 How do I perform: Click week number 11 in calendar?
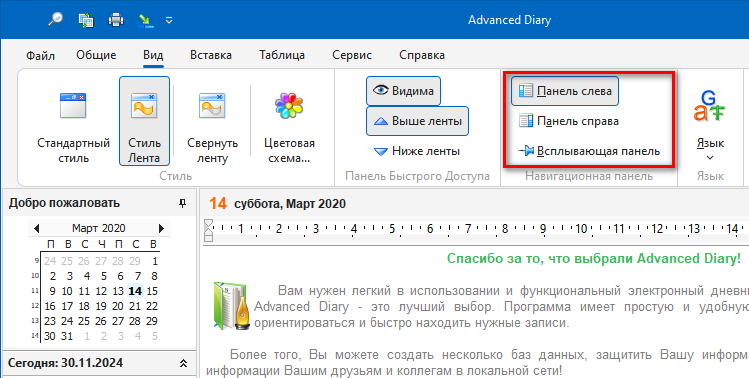coord(35,291)
